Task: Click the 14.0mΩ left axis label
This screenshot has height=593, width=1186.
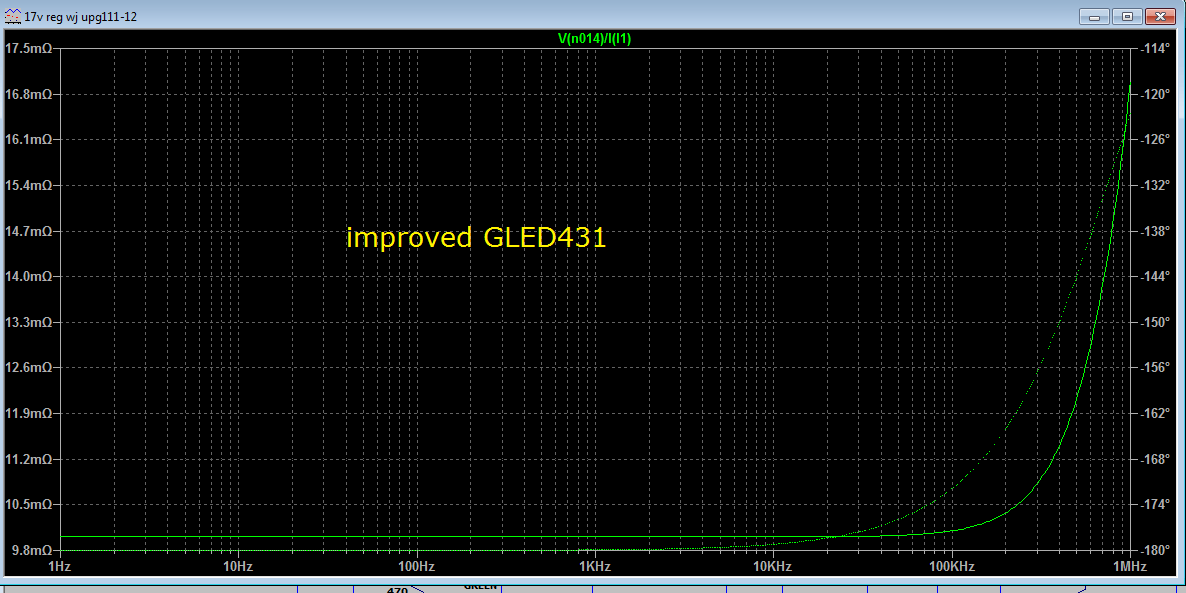Action: coord(28,277)
